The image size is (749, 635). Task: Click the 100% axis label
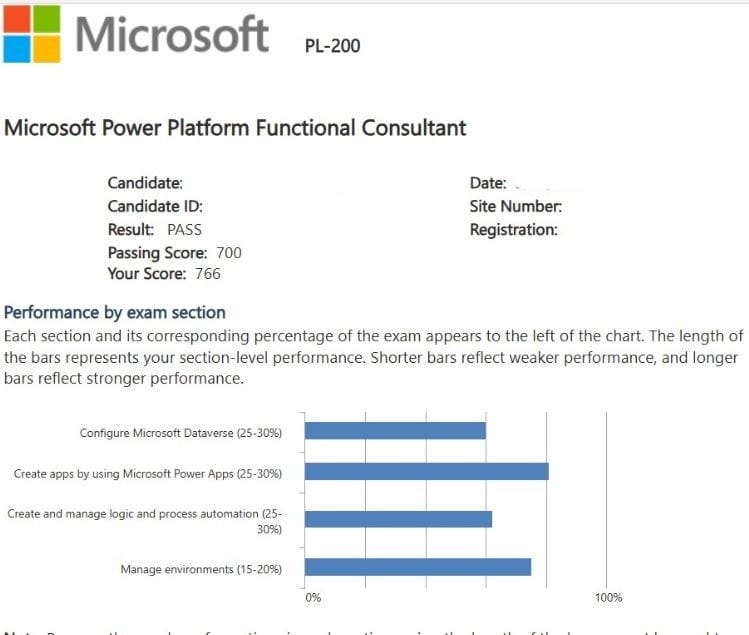pyautogui.click(x=608, y=597)
